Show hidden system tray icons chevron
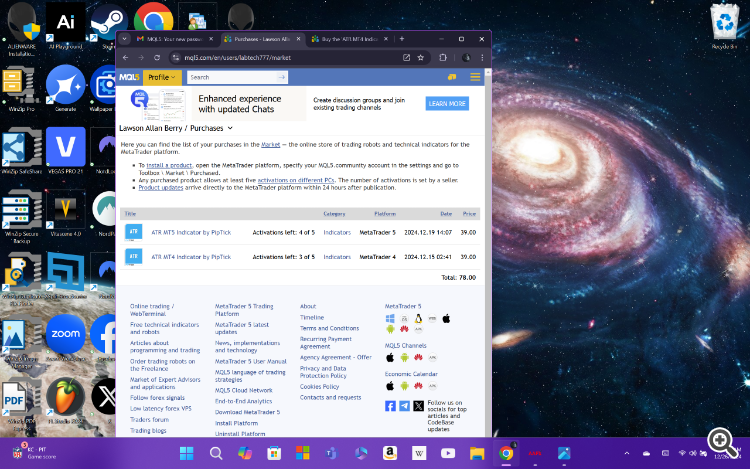This screenshot has width=750, height=469. (x=627, y=453)
